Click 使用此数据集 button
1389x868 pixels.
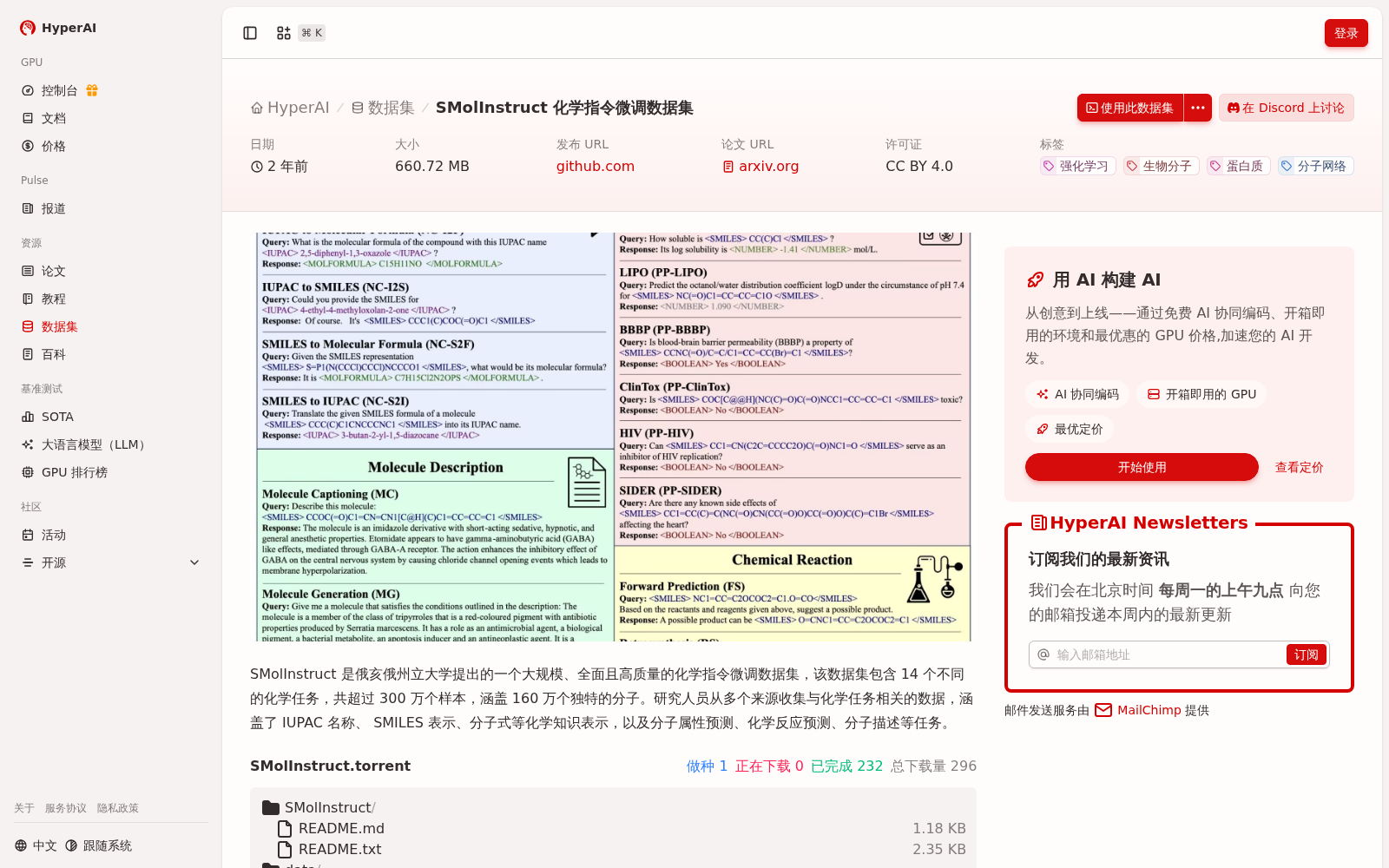click(x=1129, y=108)
